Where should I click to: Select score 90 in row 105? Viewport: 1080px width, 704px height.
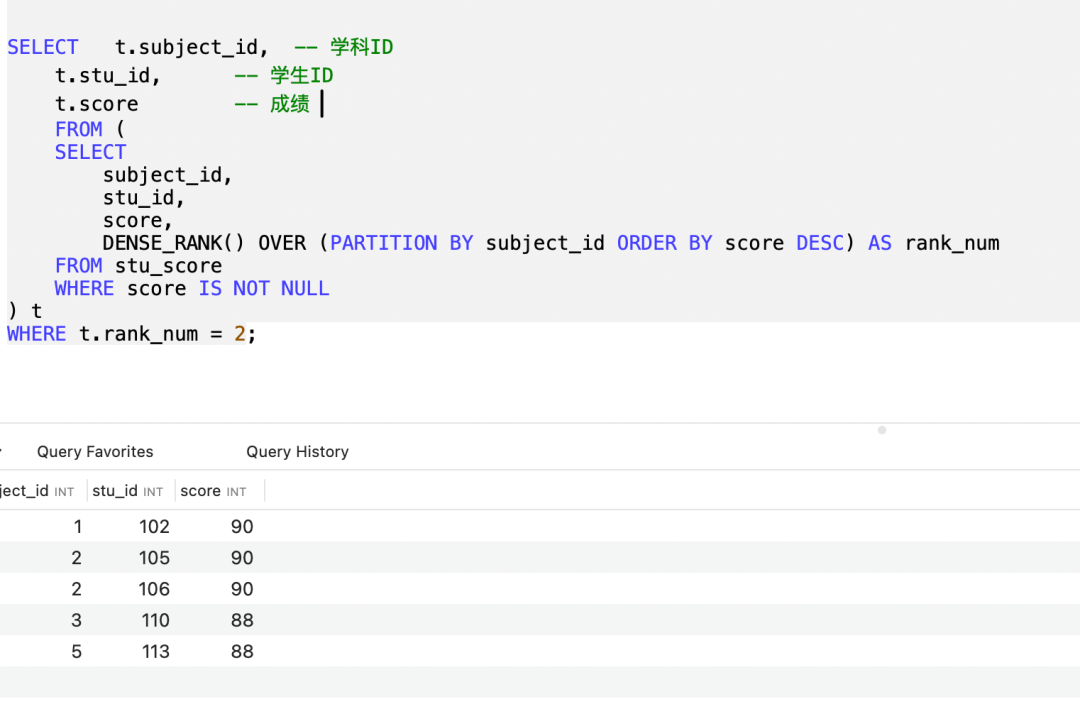click(242, 557)
